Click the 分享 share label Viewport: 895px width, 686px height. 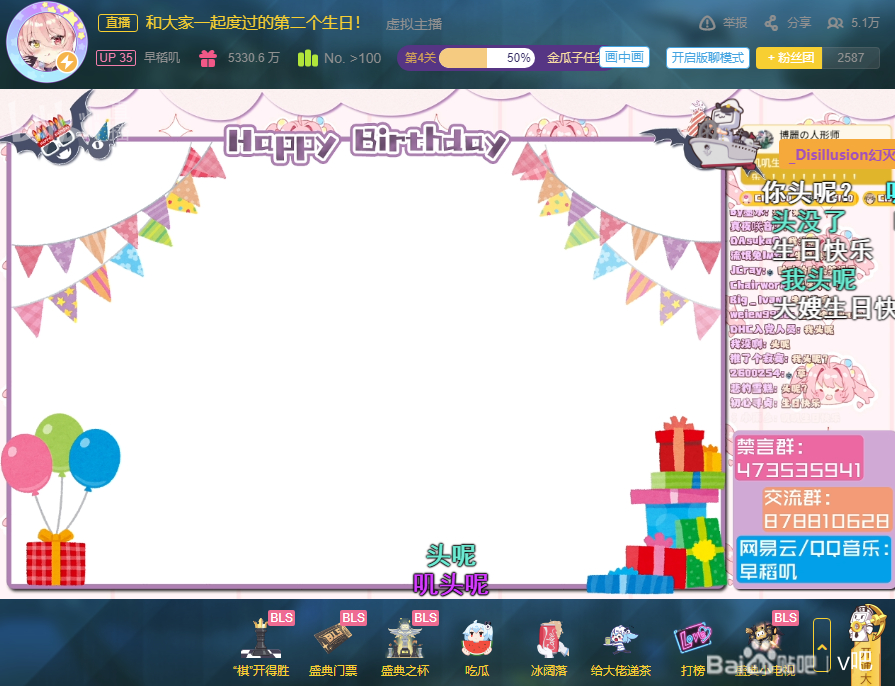(x=799, y=23)
